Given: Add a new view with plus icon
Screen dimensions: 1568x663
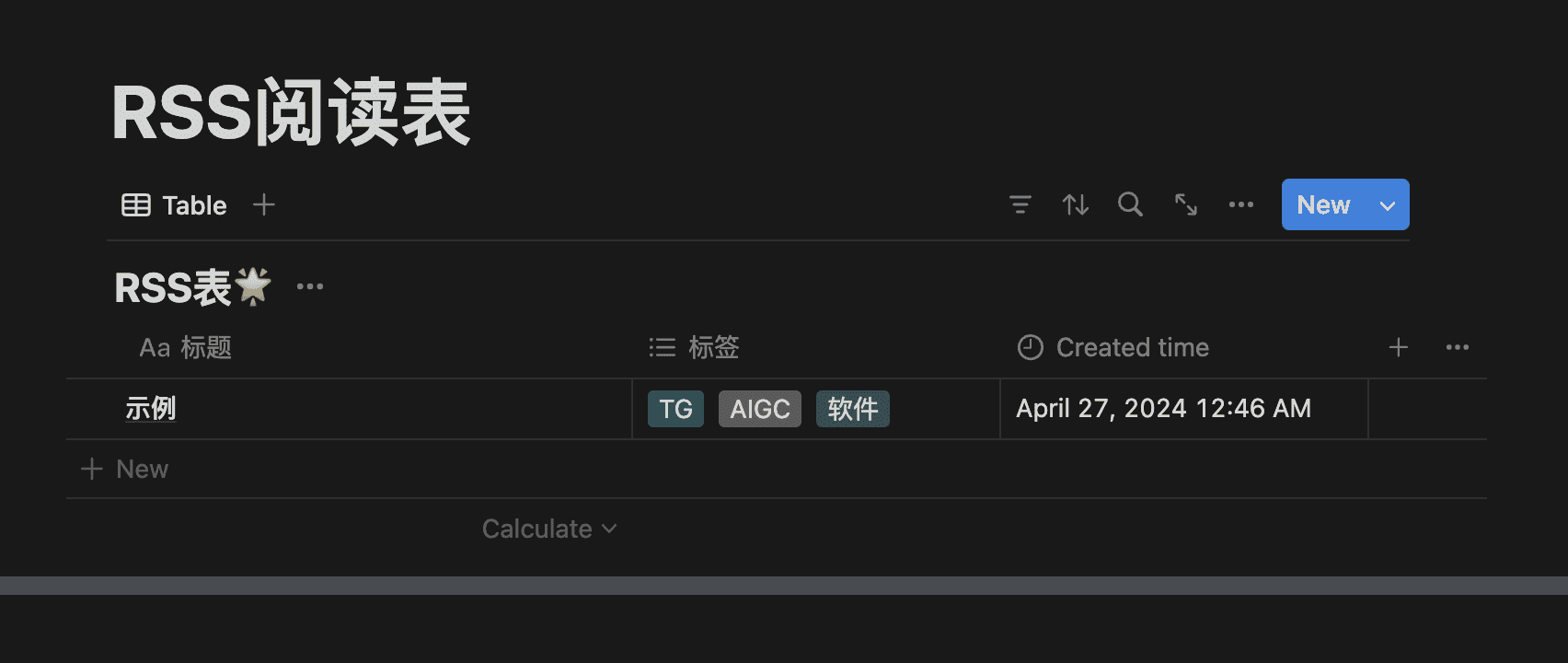Looking at the screenshot, I should pos(264,204).
